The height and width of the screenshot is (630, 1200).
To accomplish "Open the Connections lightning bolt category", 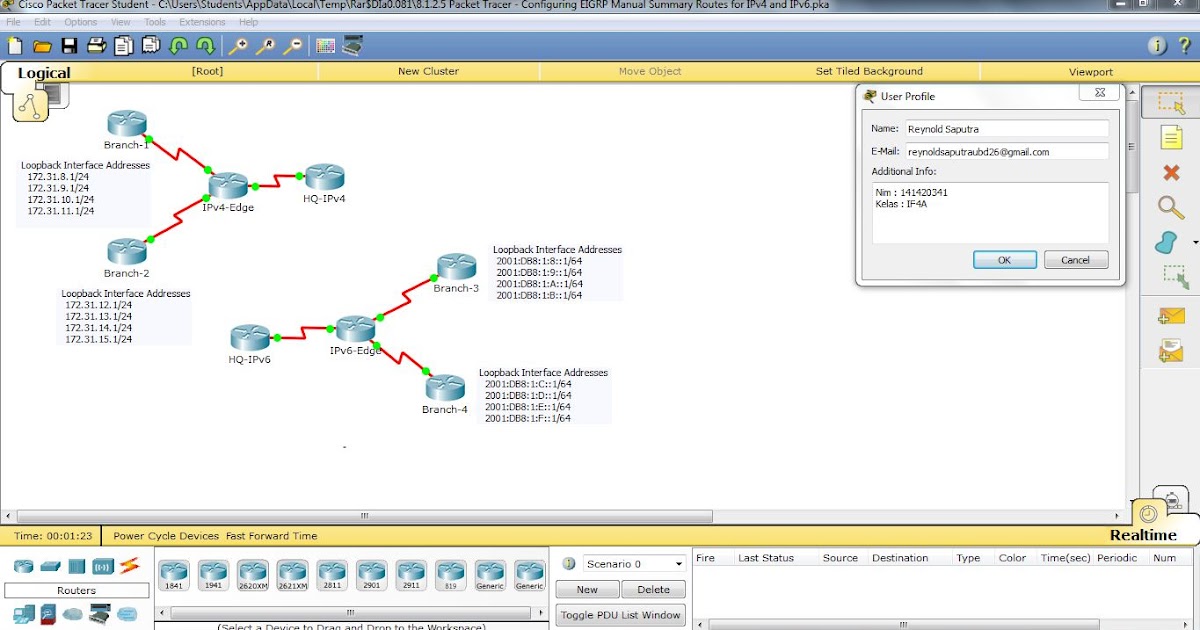I will coord(128,566).
